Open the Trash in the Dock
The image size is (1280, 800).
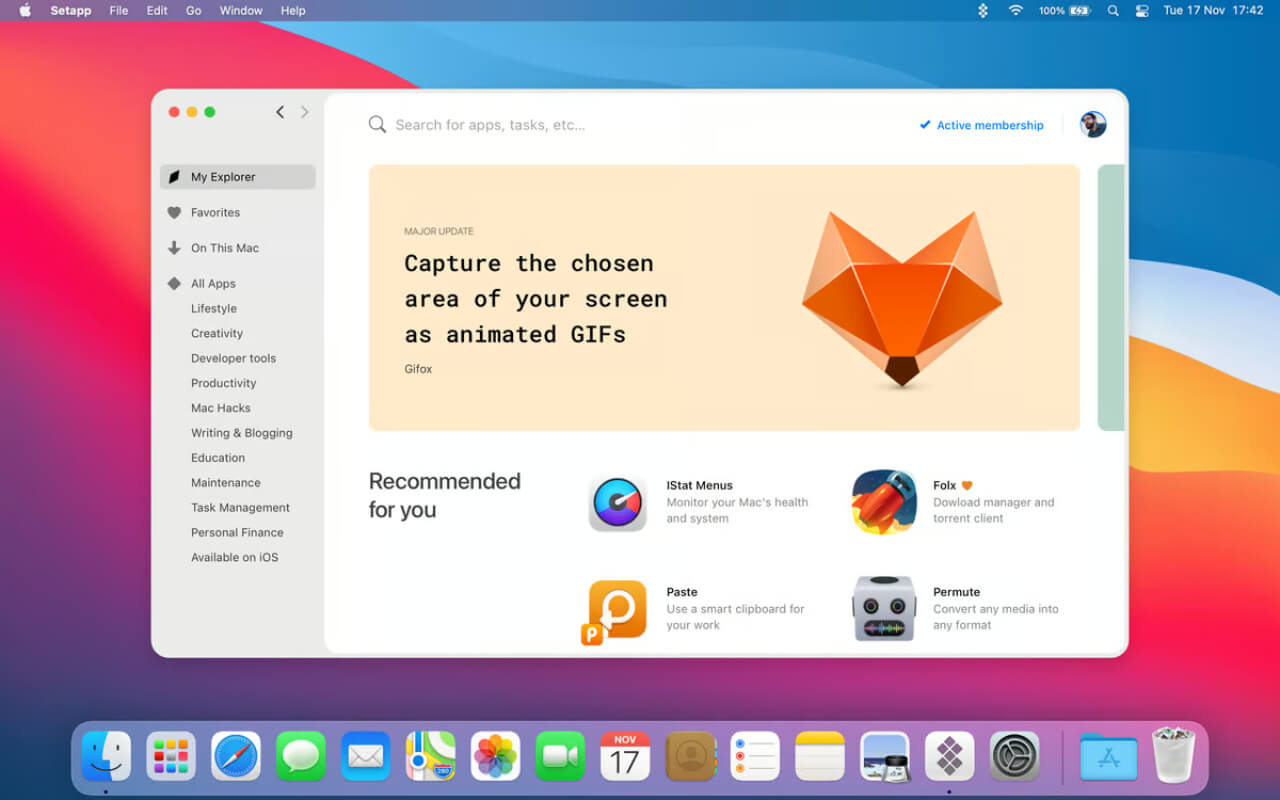[x=1174, y=756]
